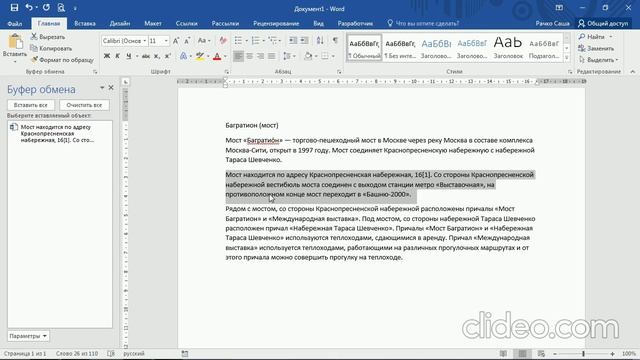This screenshot has height=360, width=640.
Task: Switch to read mode view in the status bar
Action: coord(503,353)
